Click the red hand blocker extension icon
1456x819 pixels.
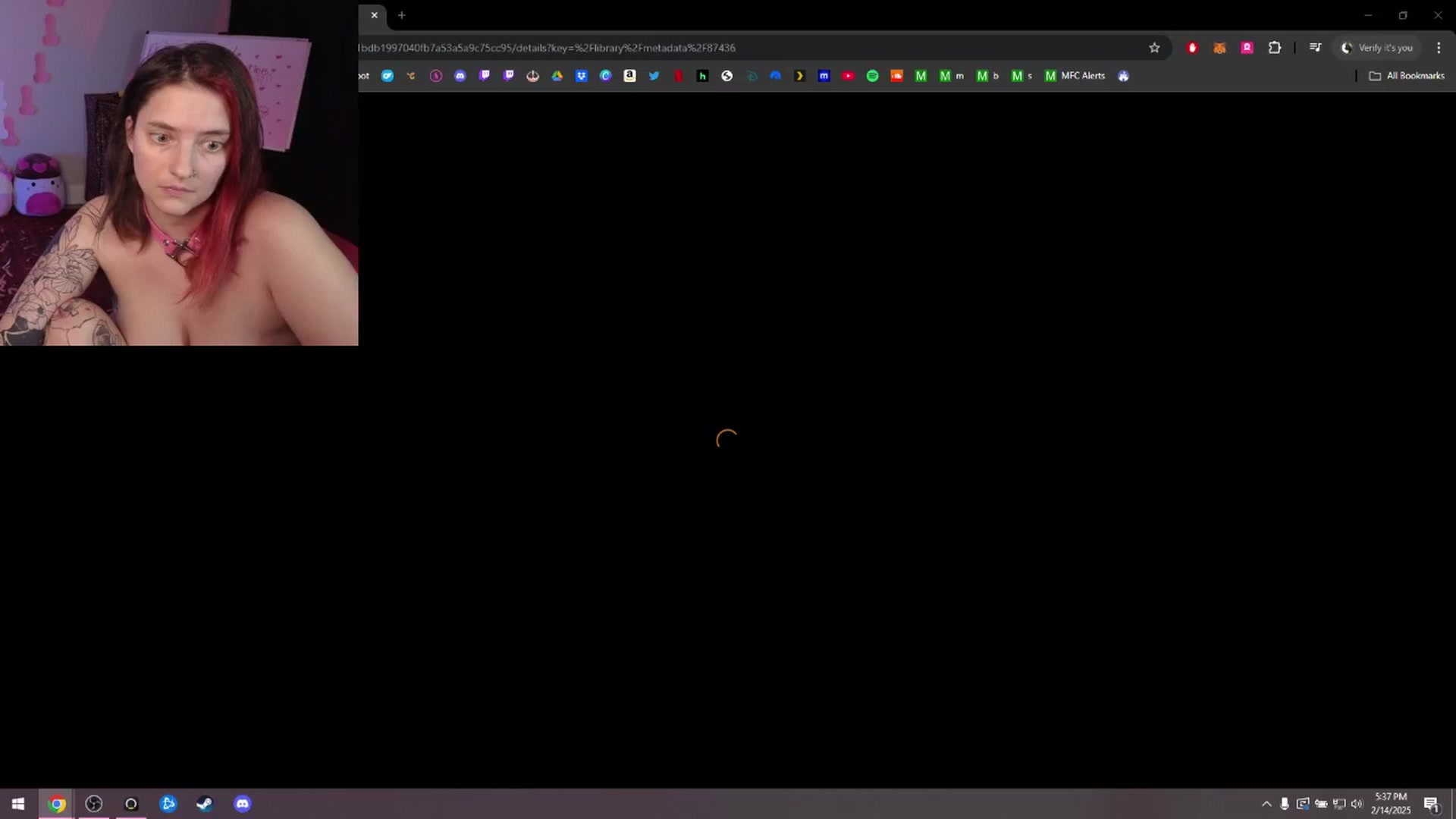[x=1192, y=48]
